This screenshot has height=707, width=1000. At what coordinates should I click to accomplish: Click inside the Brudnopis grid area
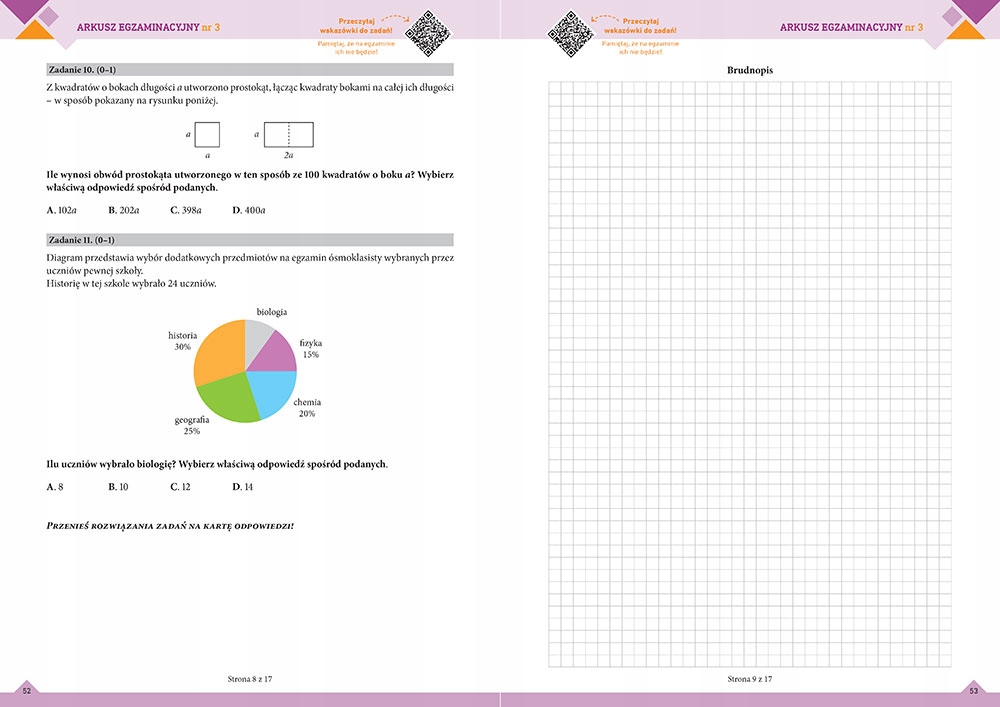pyautogui.click(x=749, y=374)
